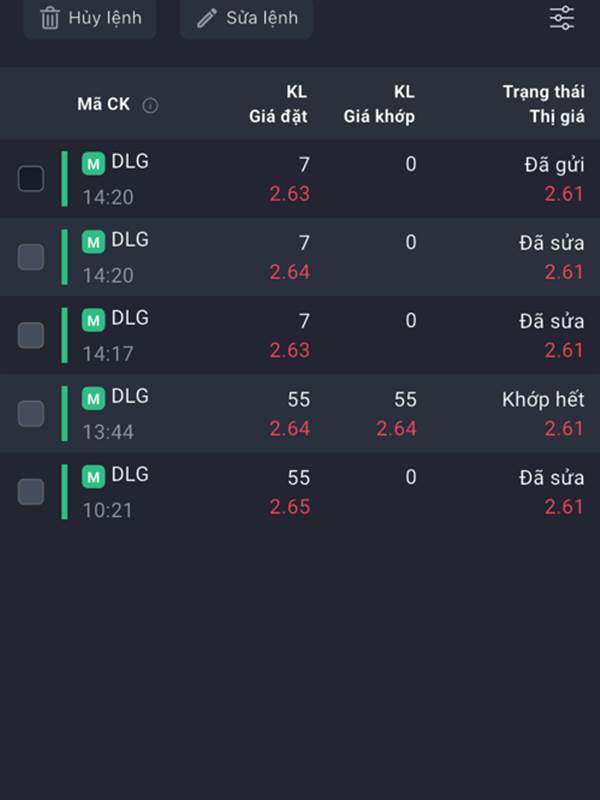The image size is (600, 800).
Task: Click the info icon beside Mã CK
Action: pyautogui.click(x=150, y=106)
